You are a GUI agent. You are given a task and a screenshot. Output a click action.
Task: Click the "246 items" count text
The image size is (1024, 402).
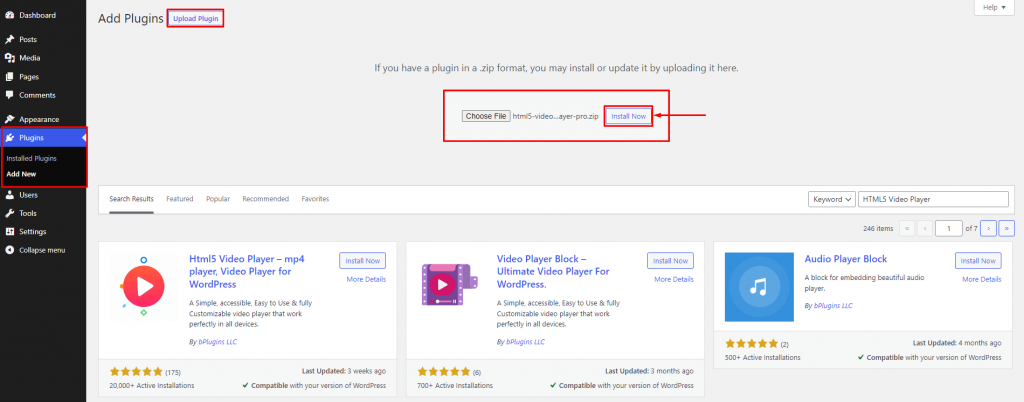(878, 229)
